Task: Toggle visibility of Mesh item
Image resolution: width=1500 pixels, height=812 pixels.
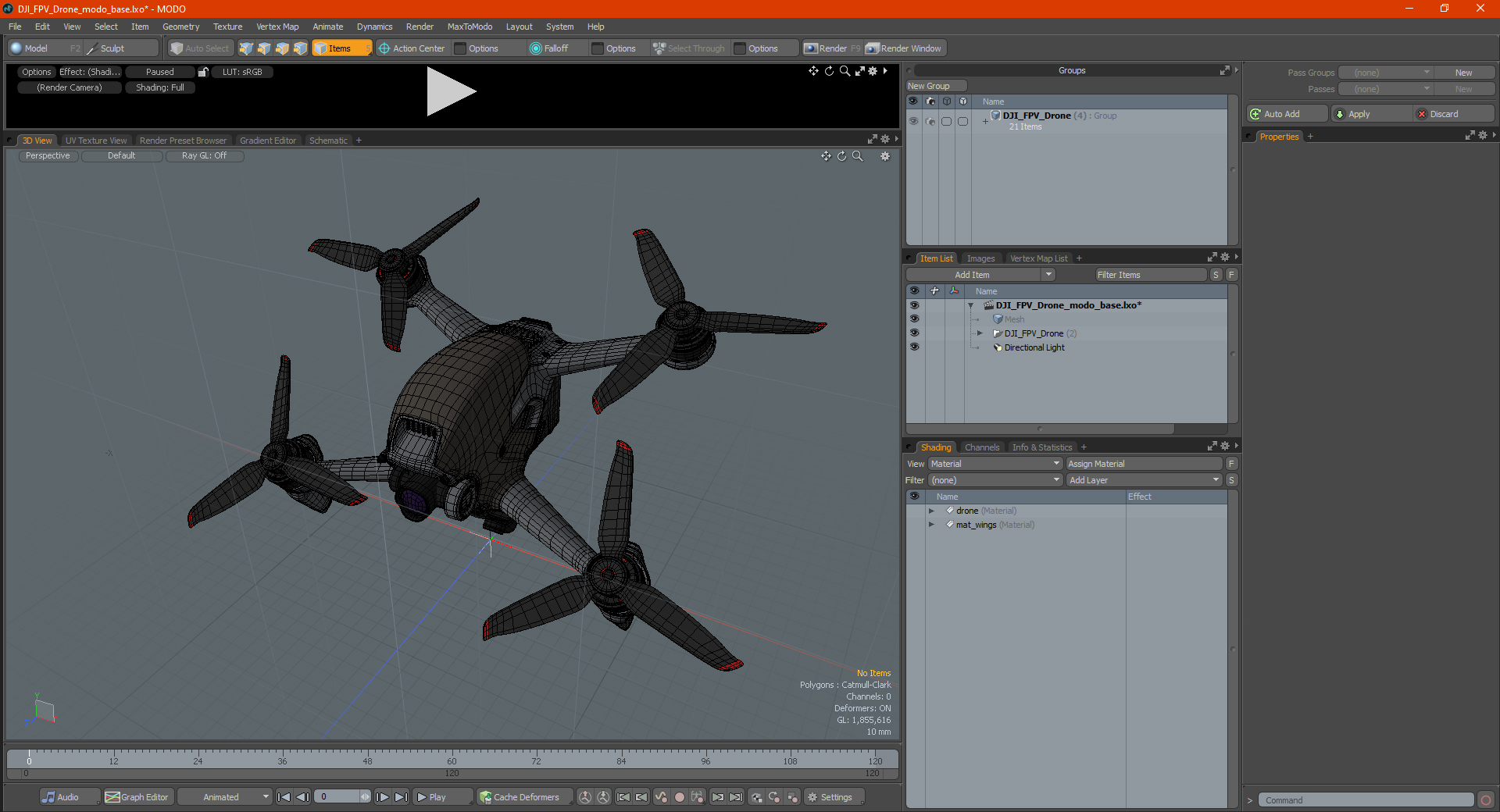Action: click(914, 319)
